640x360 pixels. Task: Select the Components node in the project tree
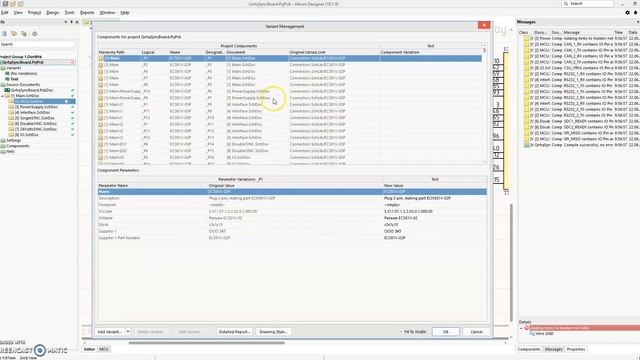pyautogui.click(x=18, y=146)
